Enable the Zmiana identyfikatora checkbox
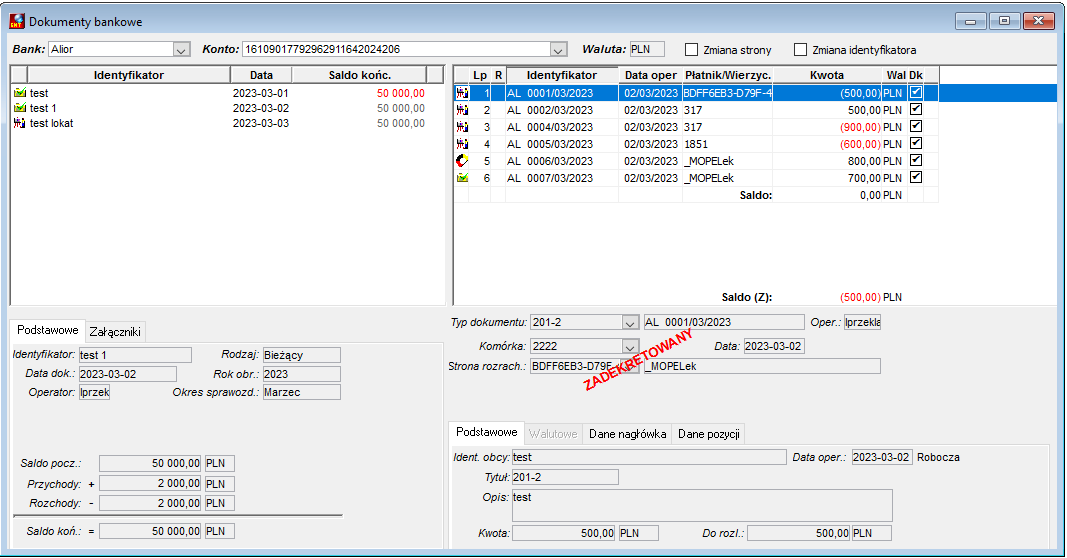The image size is (1067, 558). pos(800,50)
